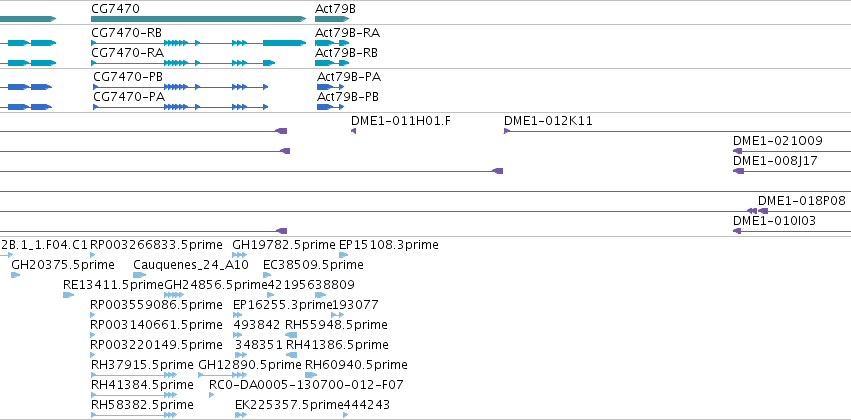The width and height of the screenshot is (851, 420).
Task: Click the DME1-010I03 clone label
Action: click(774, 221)
